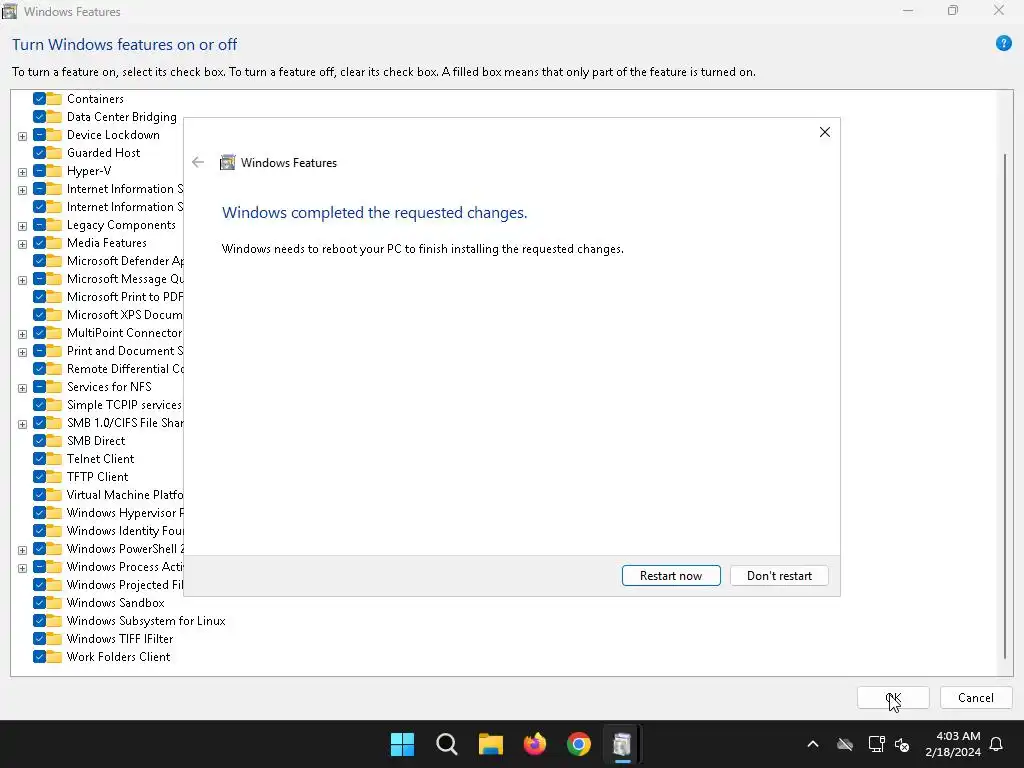
Task: Select the Windows TIFF IFilter row
Action: pos(120,639)
